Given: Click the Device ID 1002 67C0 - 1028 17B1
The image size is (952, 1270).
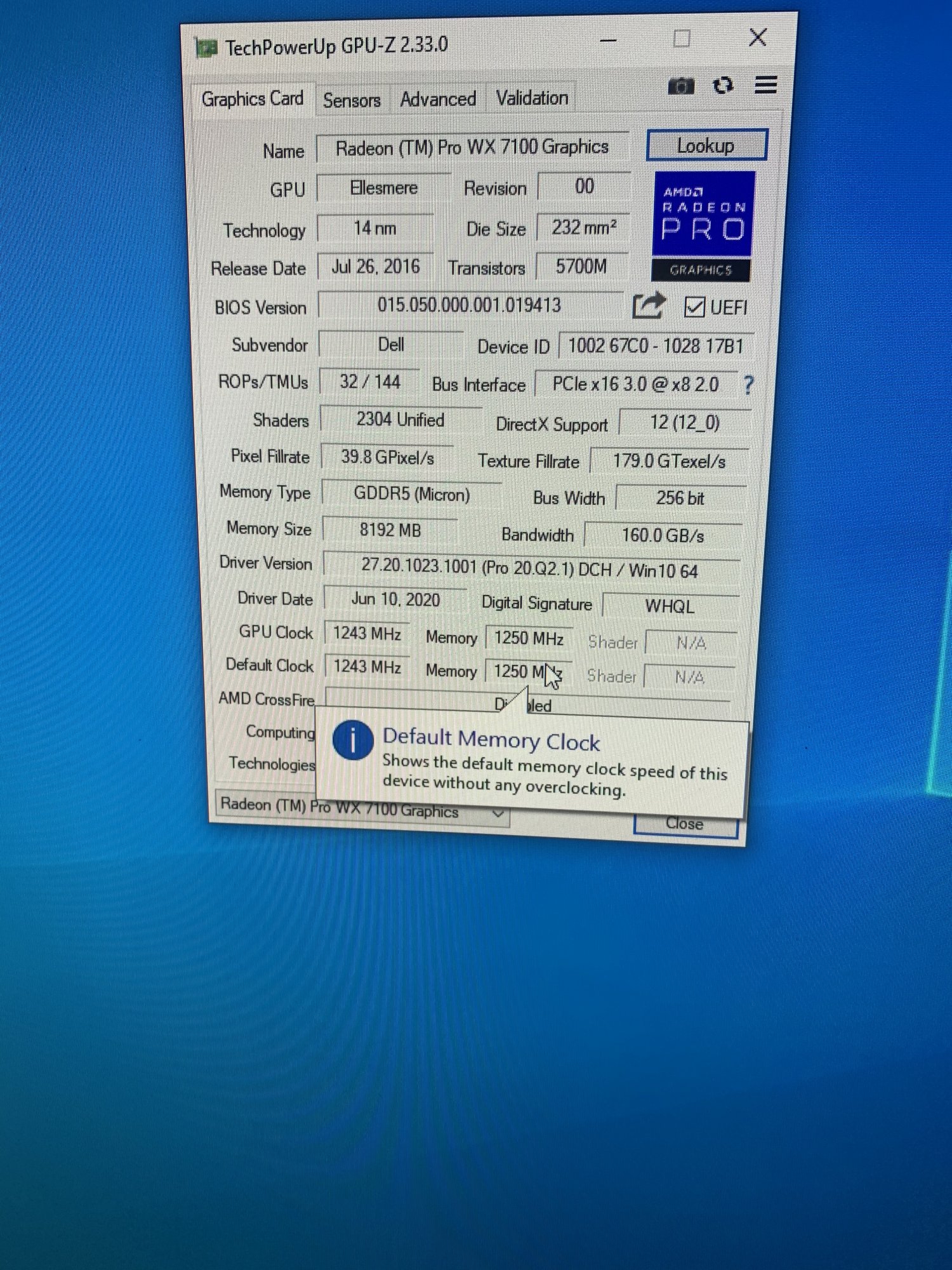Looking at the screenshot, I should [656, 346].
